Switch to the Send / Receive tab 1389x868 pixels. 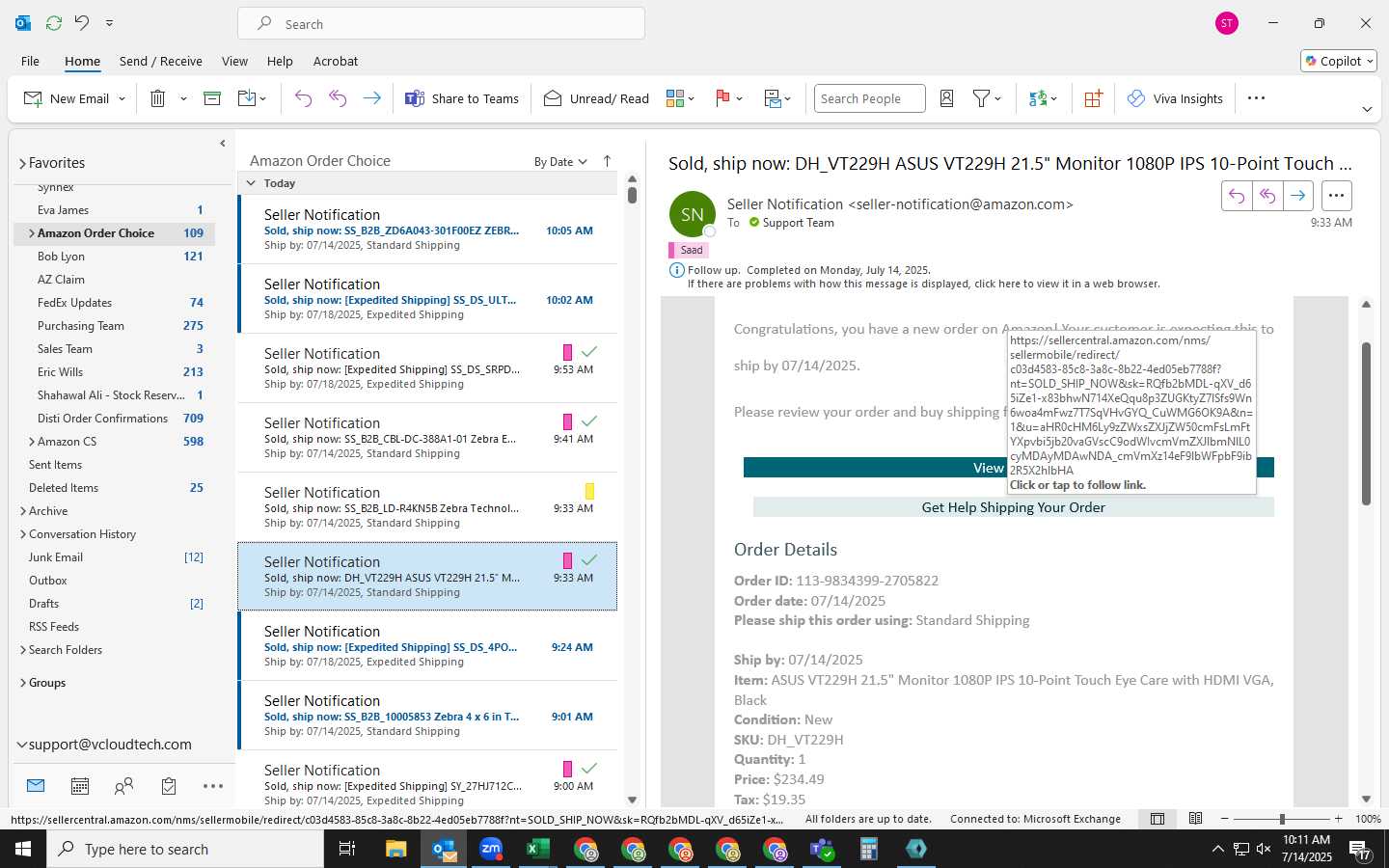161,61
